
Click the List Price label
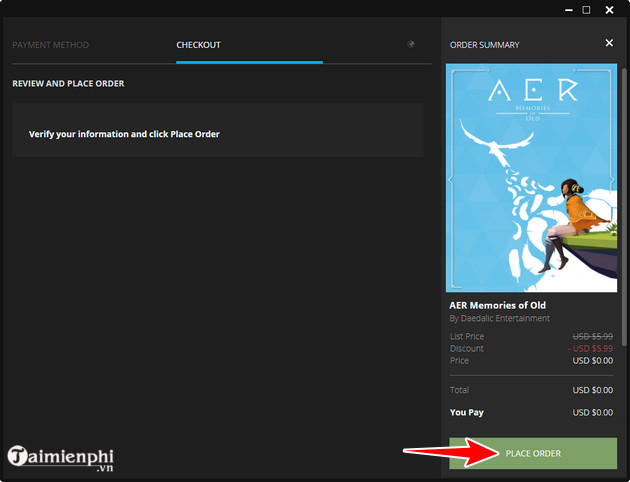pos(467,336)
